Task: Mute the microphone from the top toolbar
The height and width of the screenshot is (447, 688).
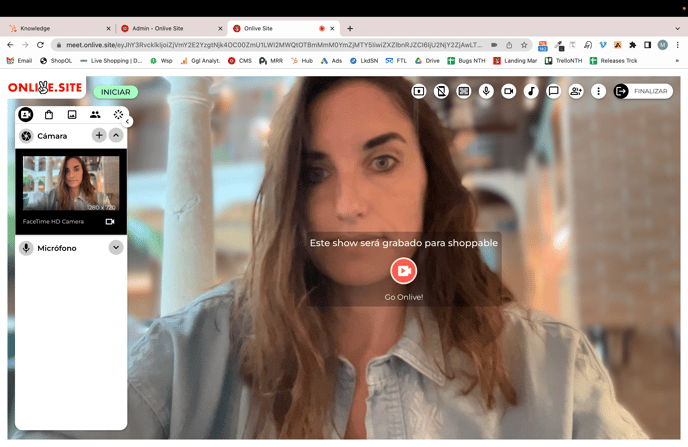Action: 486,91
